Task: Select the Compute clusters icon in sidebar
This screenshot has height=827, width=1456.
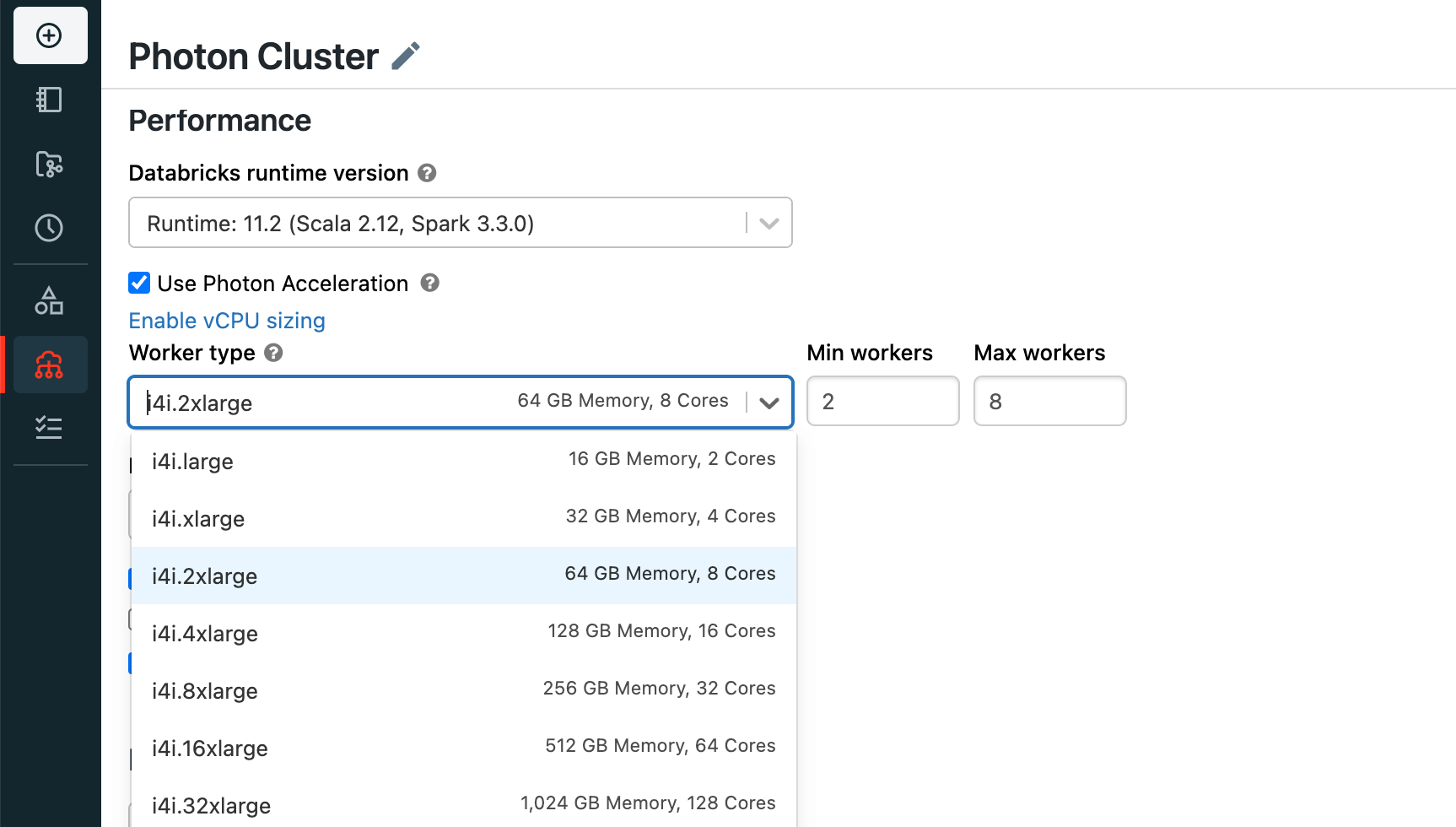Action: tap(49, 365)
